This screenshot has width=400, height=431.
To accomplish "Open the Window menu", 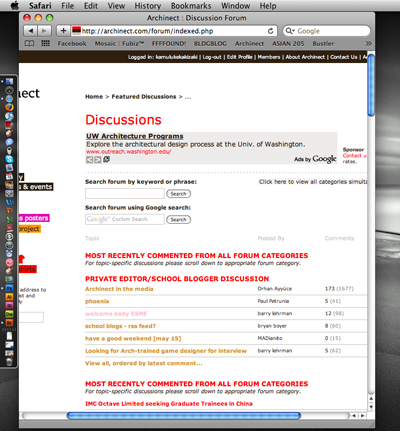I will (x=235, y=6).
